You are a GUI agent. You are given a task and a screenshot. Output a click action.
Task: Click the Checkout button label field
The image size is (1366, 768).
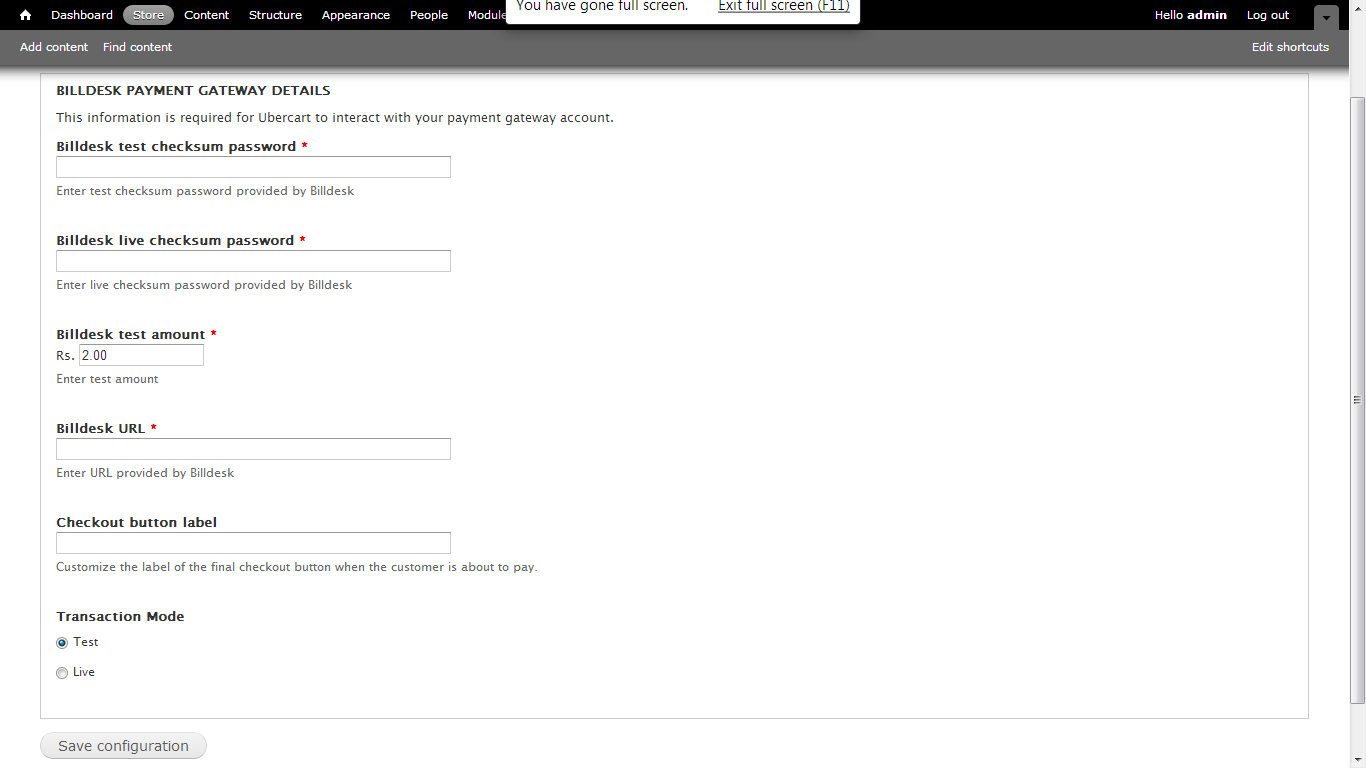253,543
